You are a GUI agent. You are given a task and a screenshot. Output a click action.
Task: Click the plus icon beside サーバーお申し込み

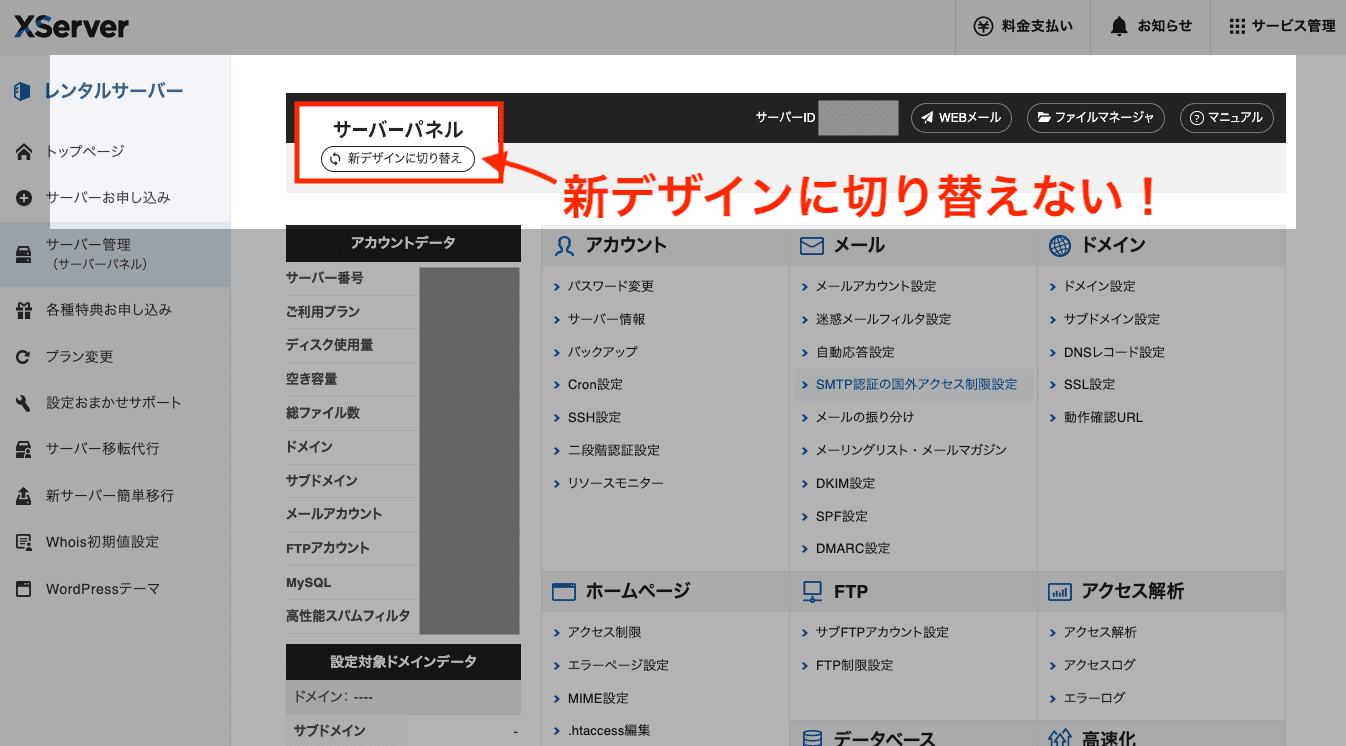point(24,198)
